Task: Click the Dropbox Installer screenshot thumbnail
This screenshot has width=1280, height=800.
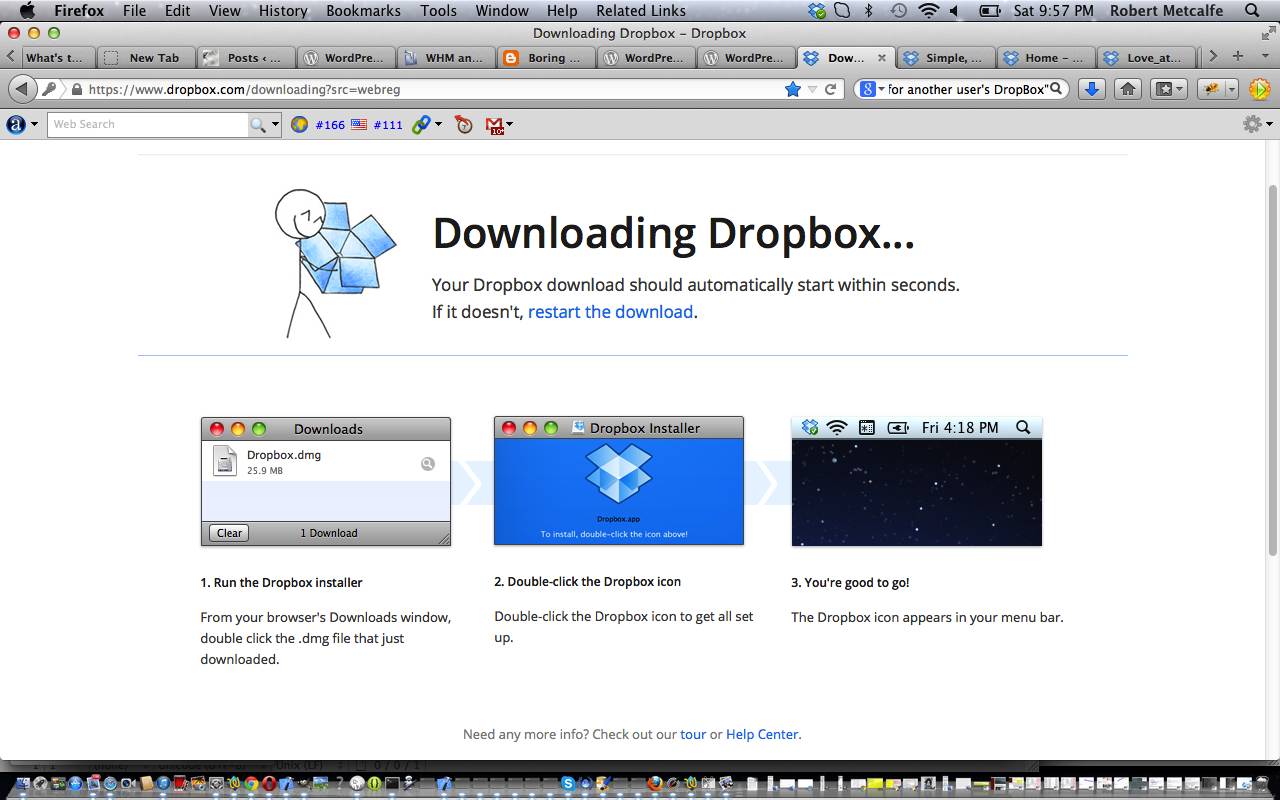Action: point(619,481)
